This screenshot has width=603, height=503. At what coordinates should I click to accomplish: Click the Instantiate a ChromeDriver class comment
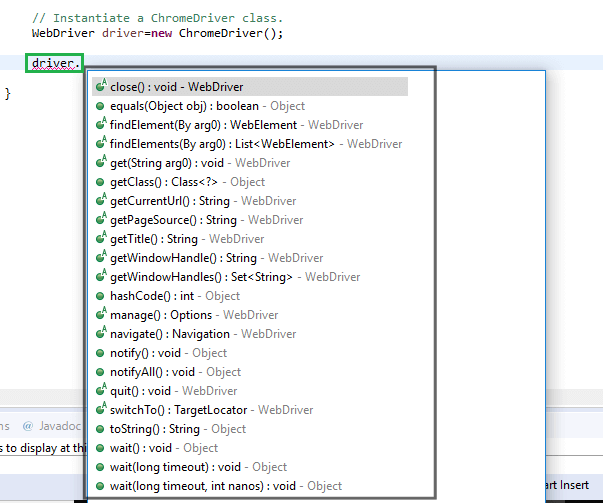[157, 18]
